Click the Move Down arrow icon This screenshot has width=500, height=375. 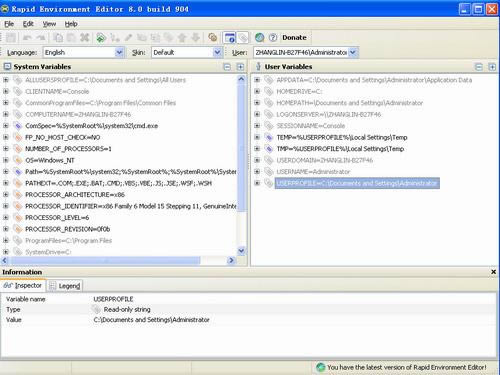[x=196, y=38]
